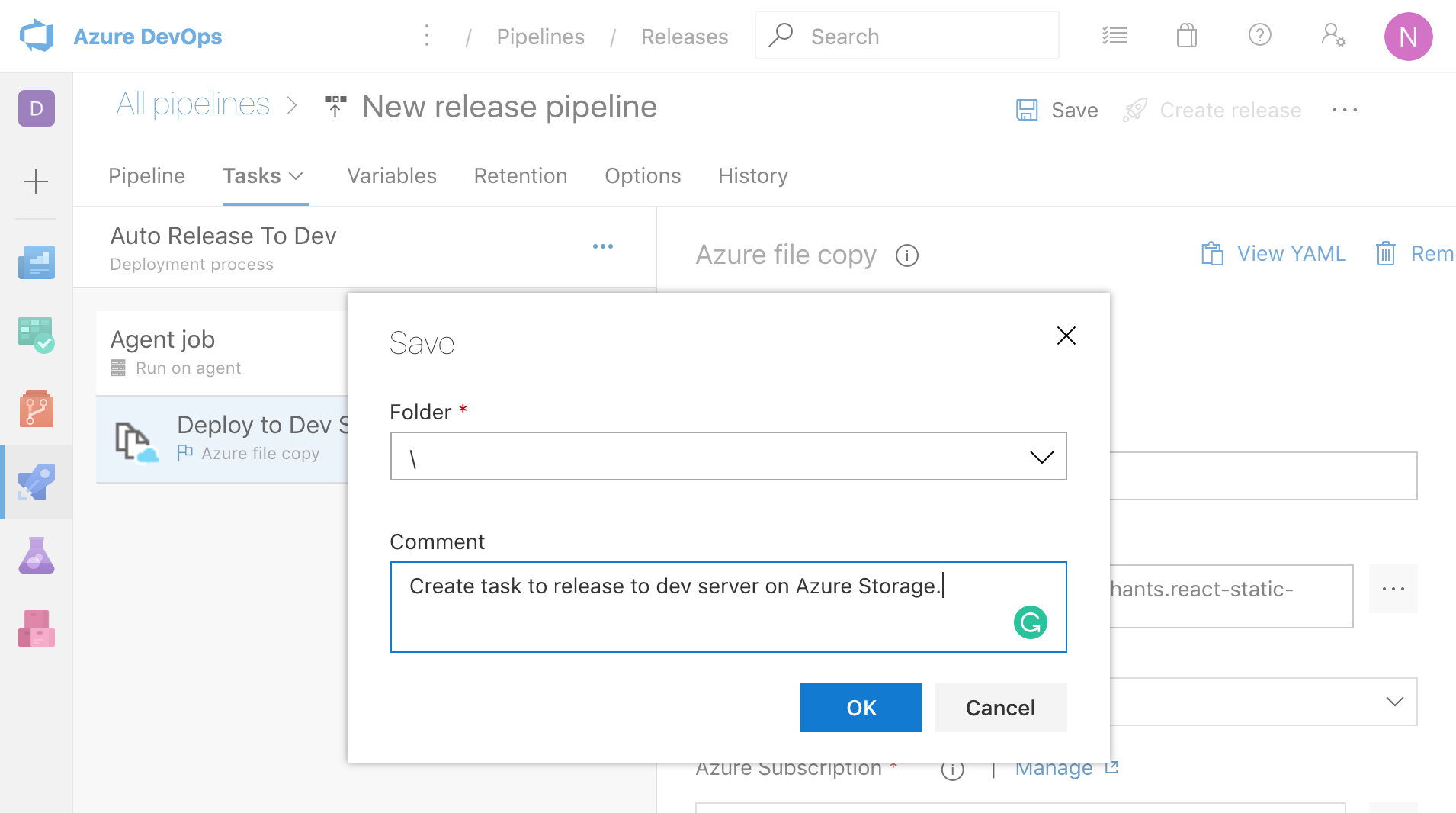The height and width of the screenshot is (813, 1456).
Task: Select the Agent job row
Action: tap(222, 353)
